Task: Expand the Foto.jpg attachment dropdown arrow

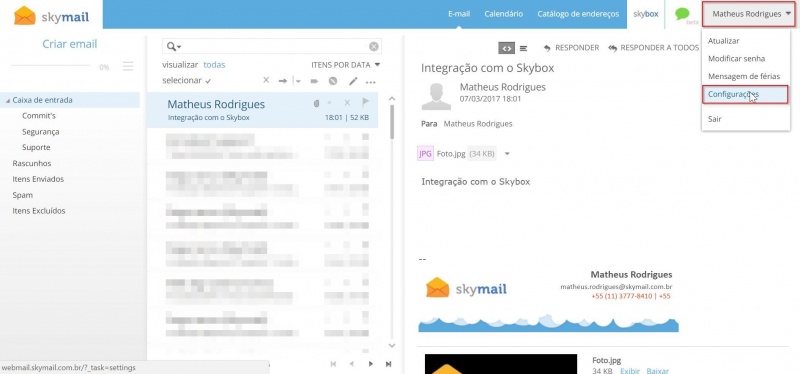Action: click(507, 154)
